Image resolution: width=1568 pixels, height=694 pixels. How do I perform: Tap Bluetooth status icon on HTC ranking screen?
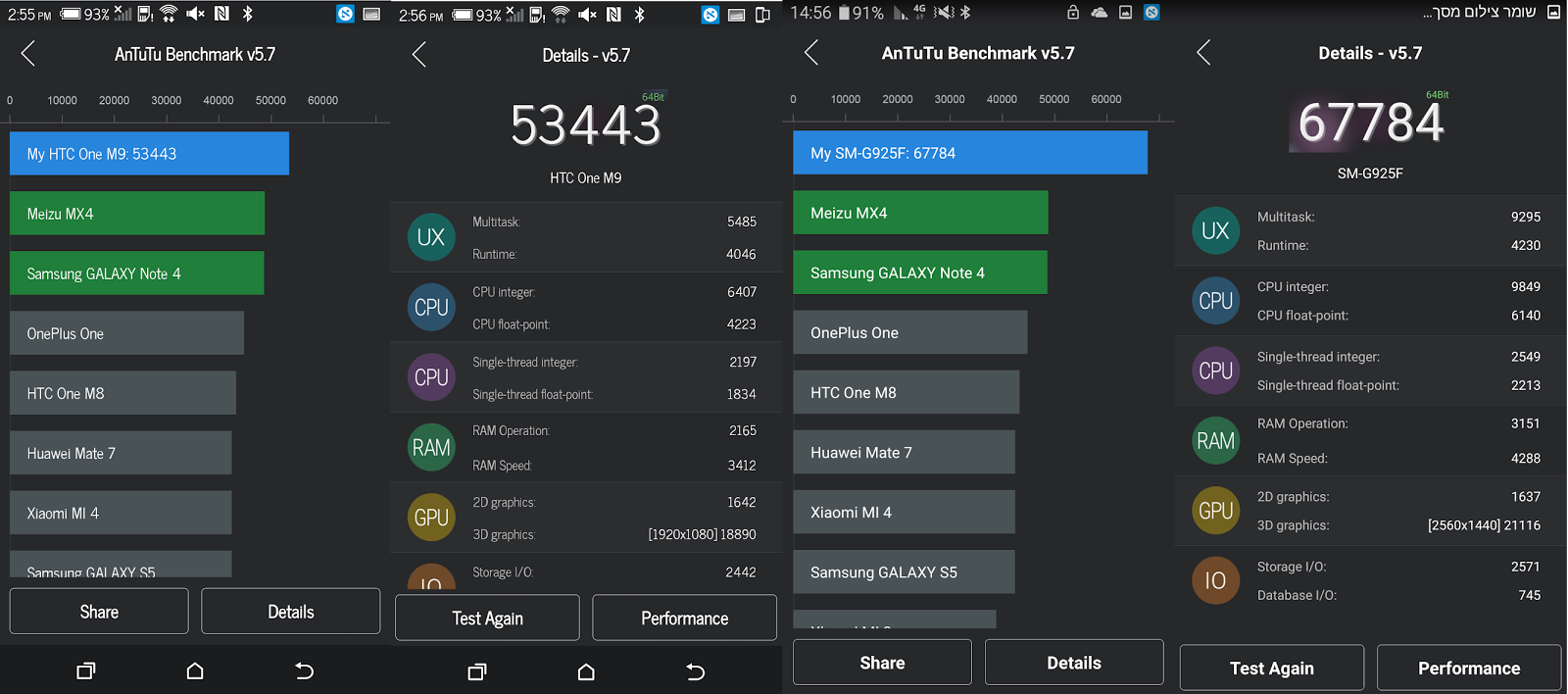[x=248, y=14]
